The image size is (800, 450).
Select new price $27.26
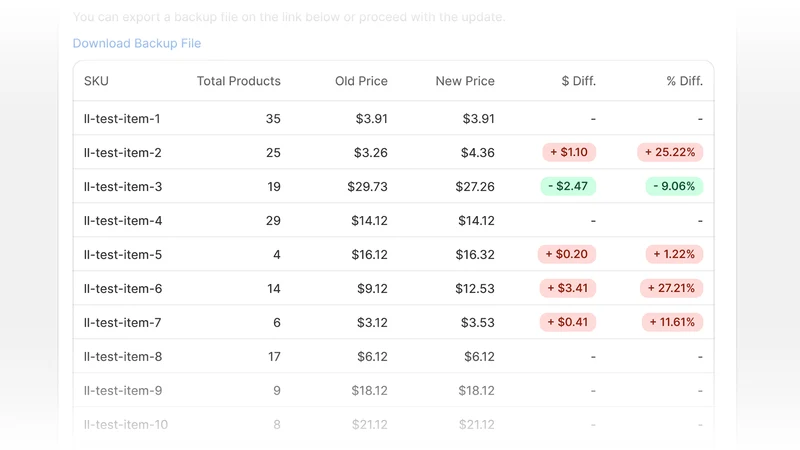click(475, 187)
